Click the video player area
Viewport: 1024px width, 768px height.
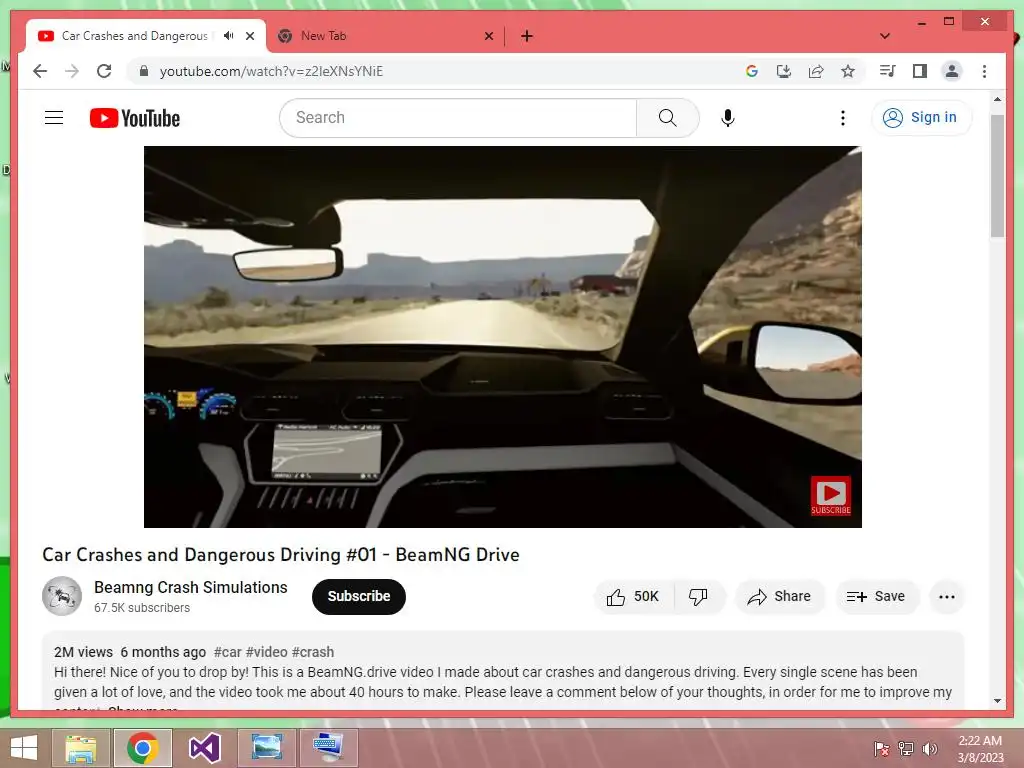[x=503, y=336]
